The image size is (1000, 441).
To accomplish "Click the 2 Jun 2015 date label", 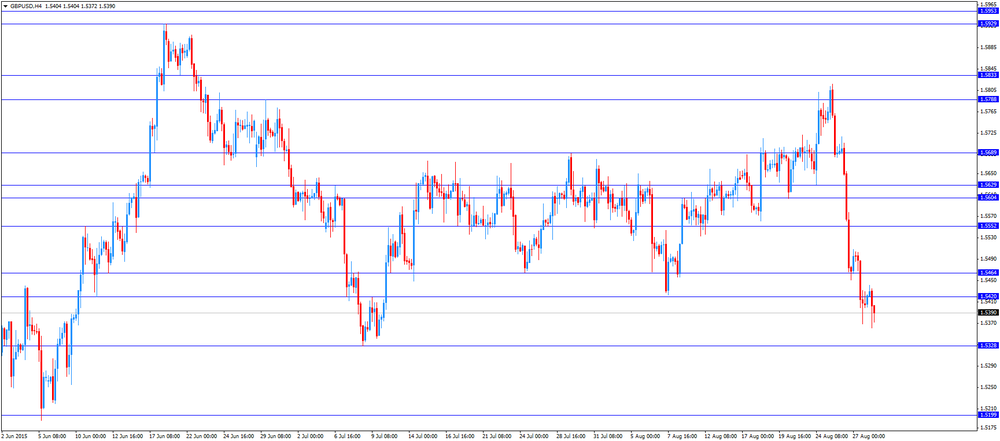I will pyautogui.click(x=13, y=437).
